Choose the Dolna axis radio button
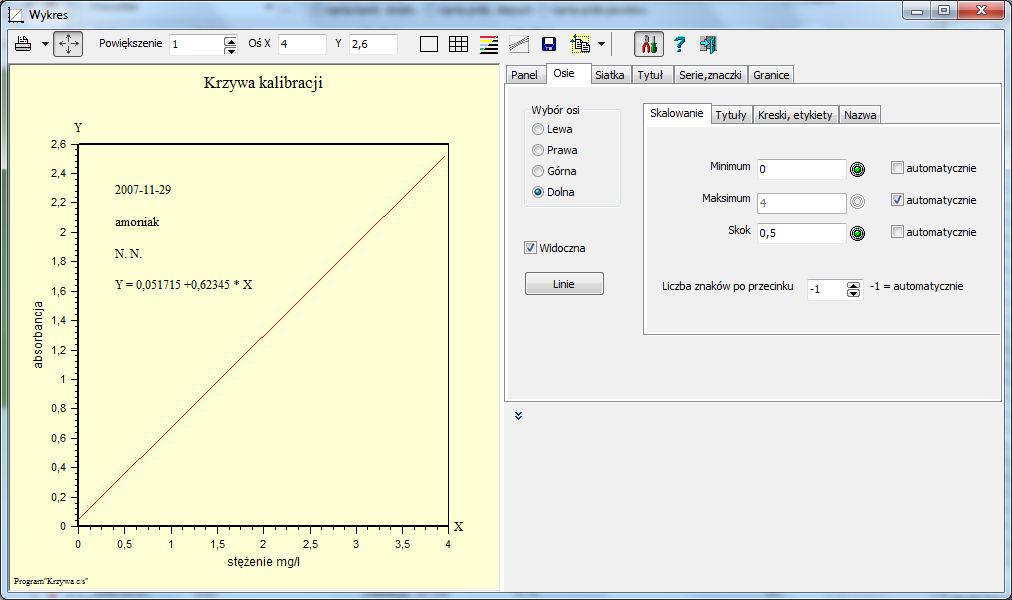The image size is (1012, 600). (x=538, y=192)
